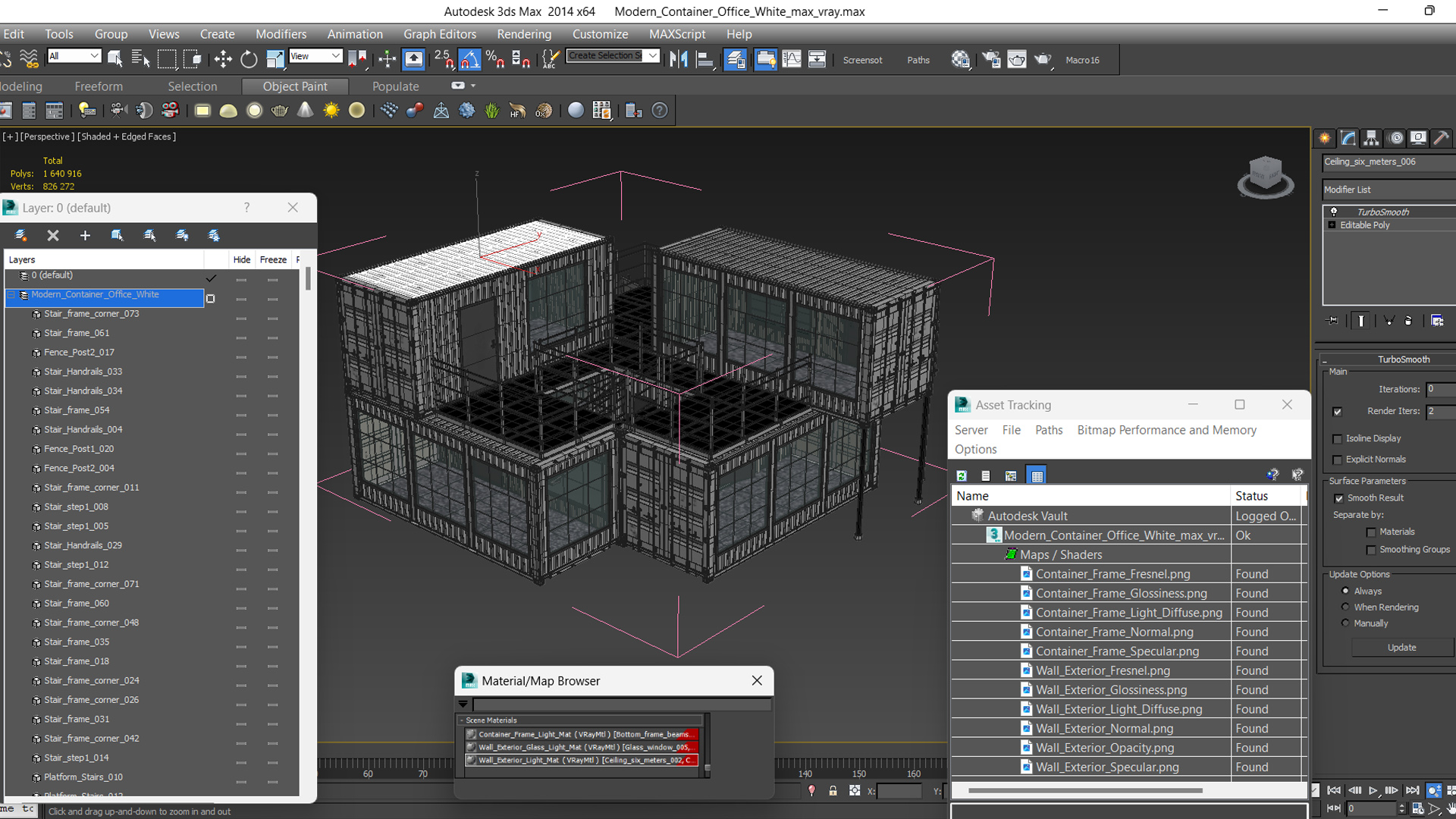The height and width of the screenshot is (819, 1456).
Task: Click the Iterations input field
Action: tap(1439, 389)
